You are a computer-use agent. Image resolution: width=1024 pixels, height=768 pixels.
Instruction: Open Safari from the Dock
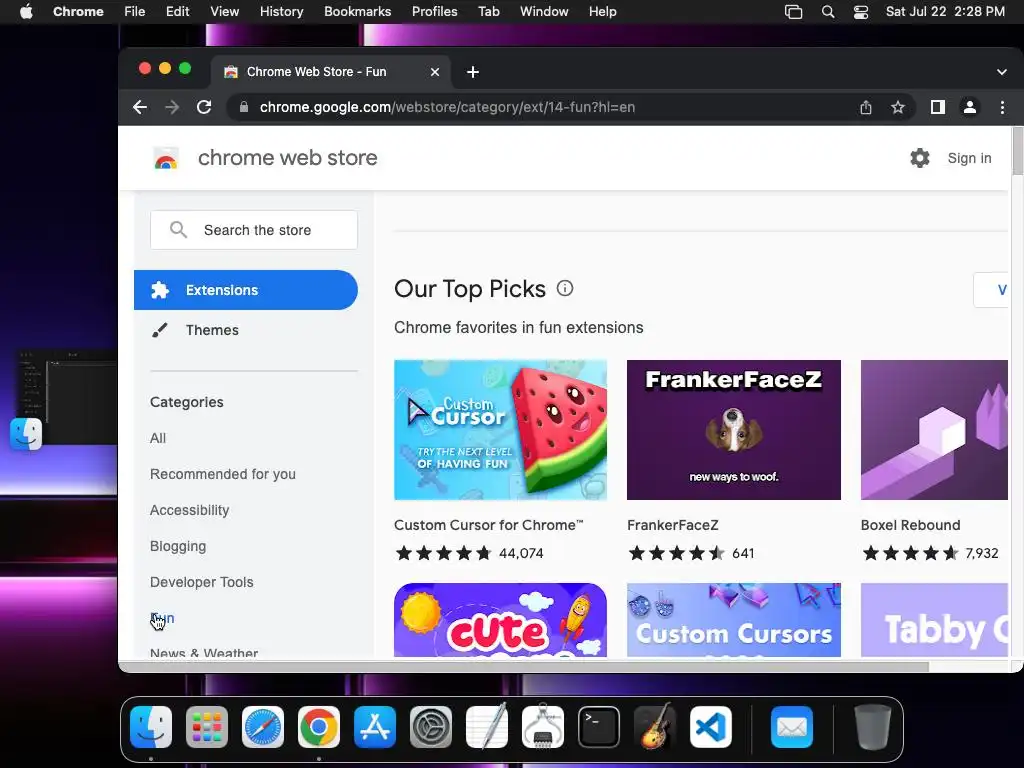[x=263, y=727]
